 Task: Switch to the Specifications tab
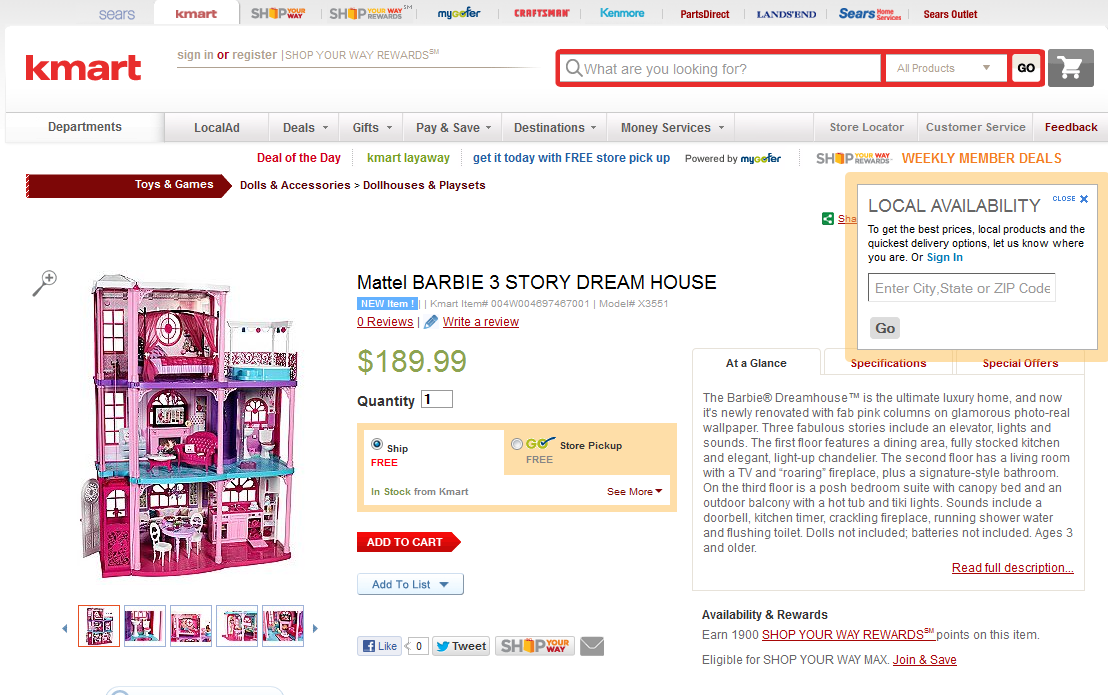[x=888, y=363]
